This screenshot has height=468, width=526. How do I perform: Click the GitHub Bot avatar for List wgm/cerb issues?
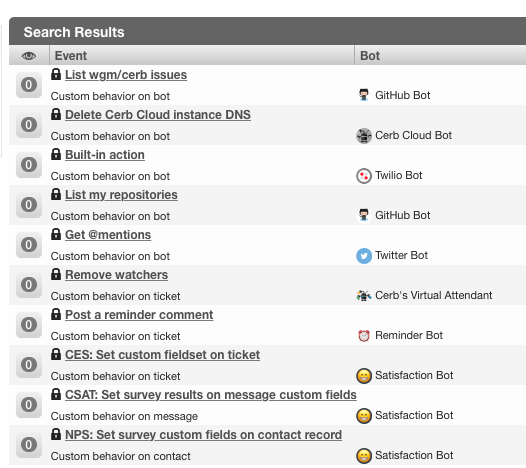[x=364, y=95]
